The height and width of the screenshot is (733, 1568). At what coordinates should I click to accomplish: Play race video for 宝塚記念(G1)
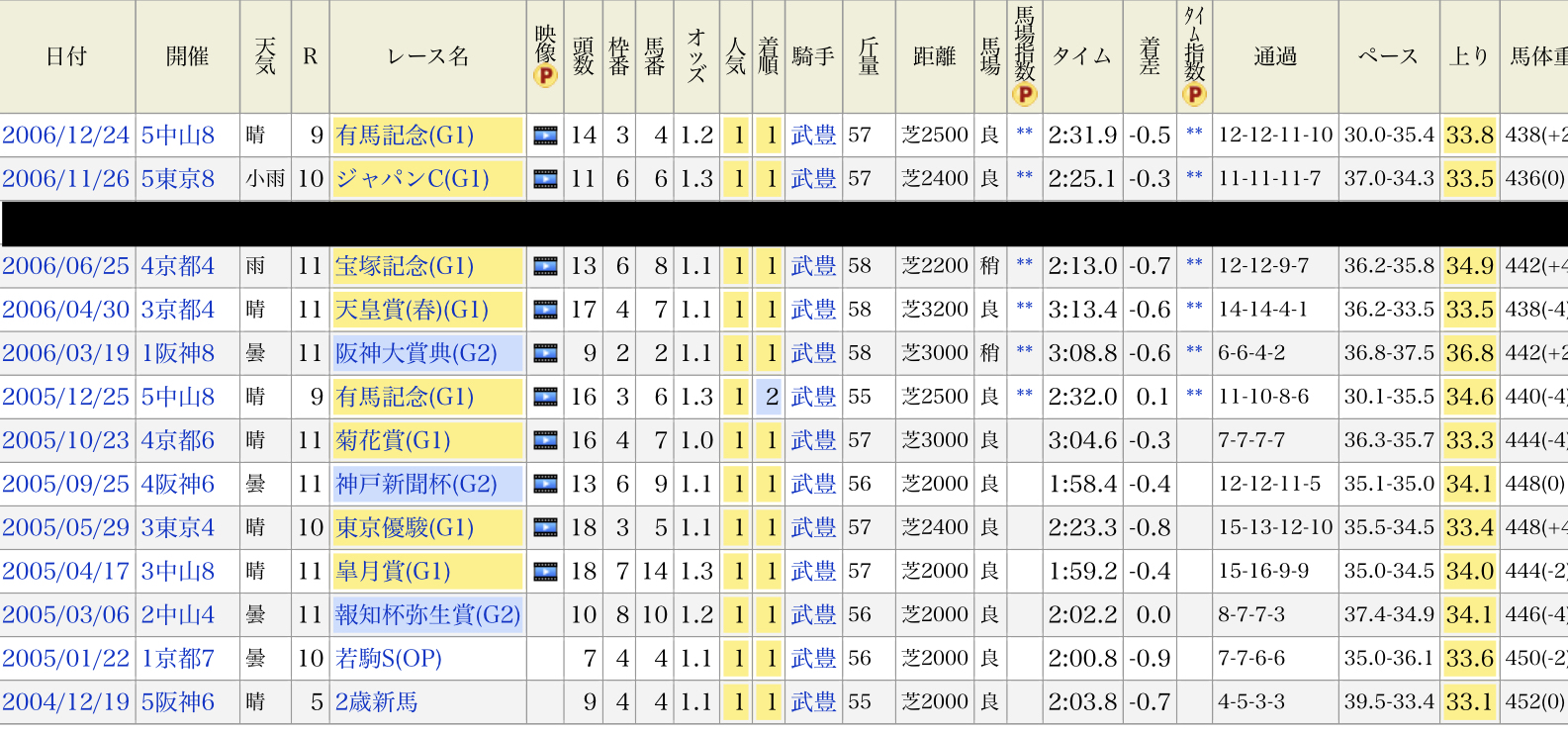545,266
